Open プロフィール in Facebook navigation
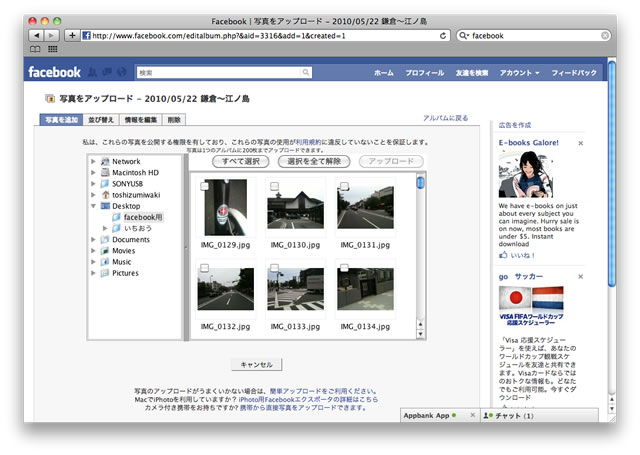The height and width of the screenshot is (455, 640). coord(424,73)
